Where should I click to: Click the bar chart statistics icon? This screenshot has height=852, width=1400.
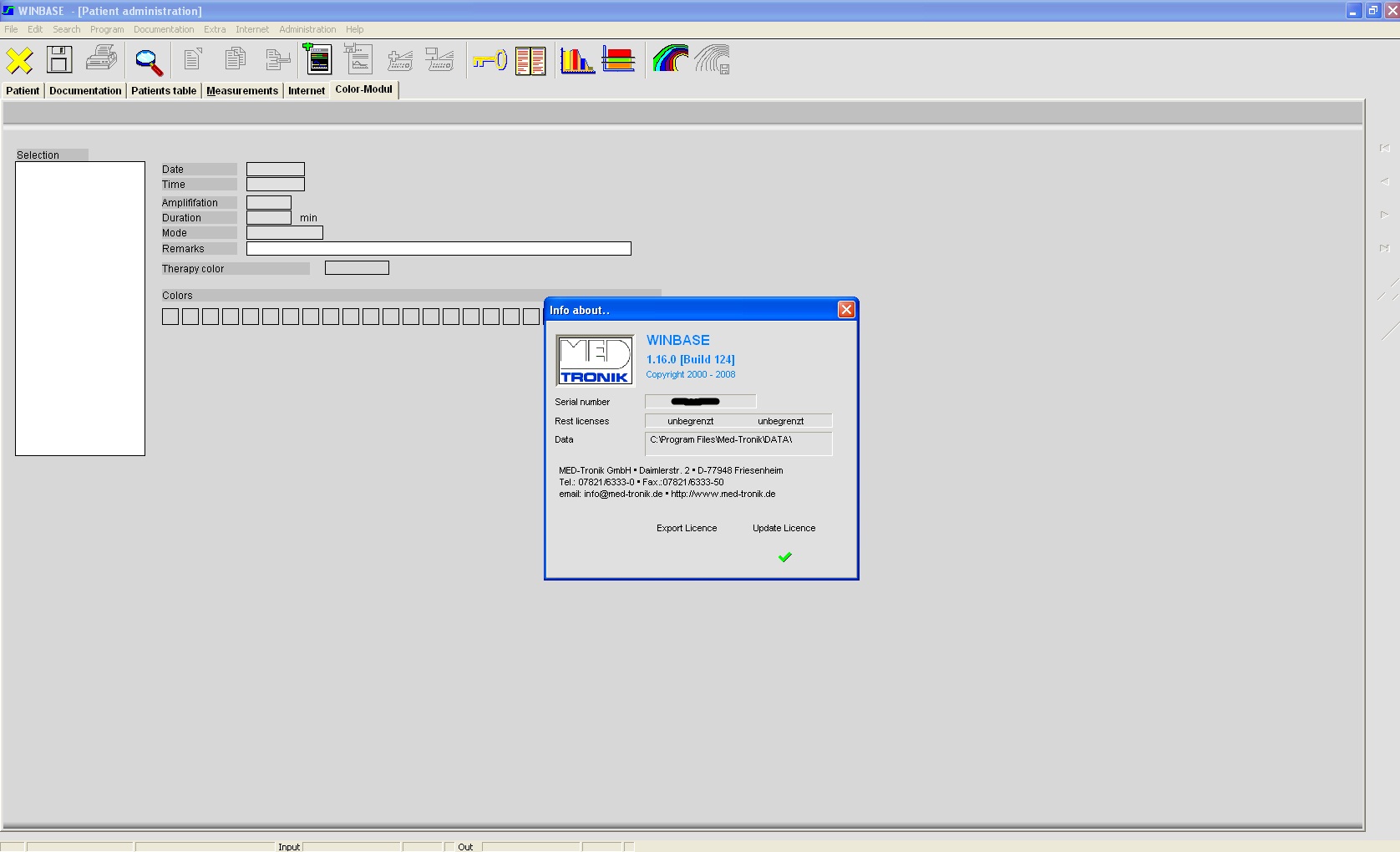point(577,60)
